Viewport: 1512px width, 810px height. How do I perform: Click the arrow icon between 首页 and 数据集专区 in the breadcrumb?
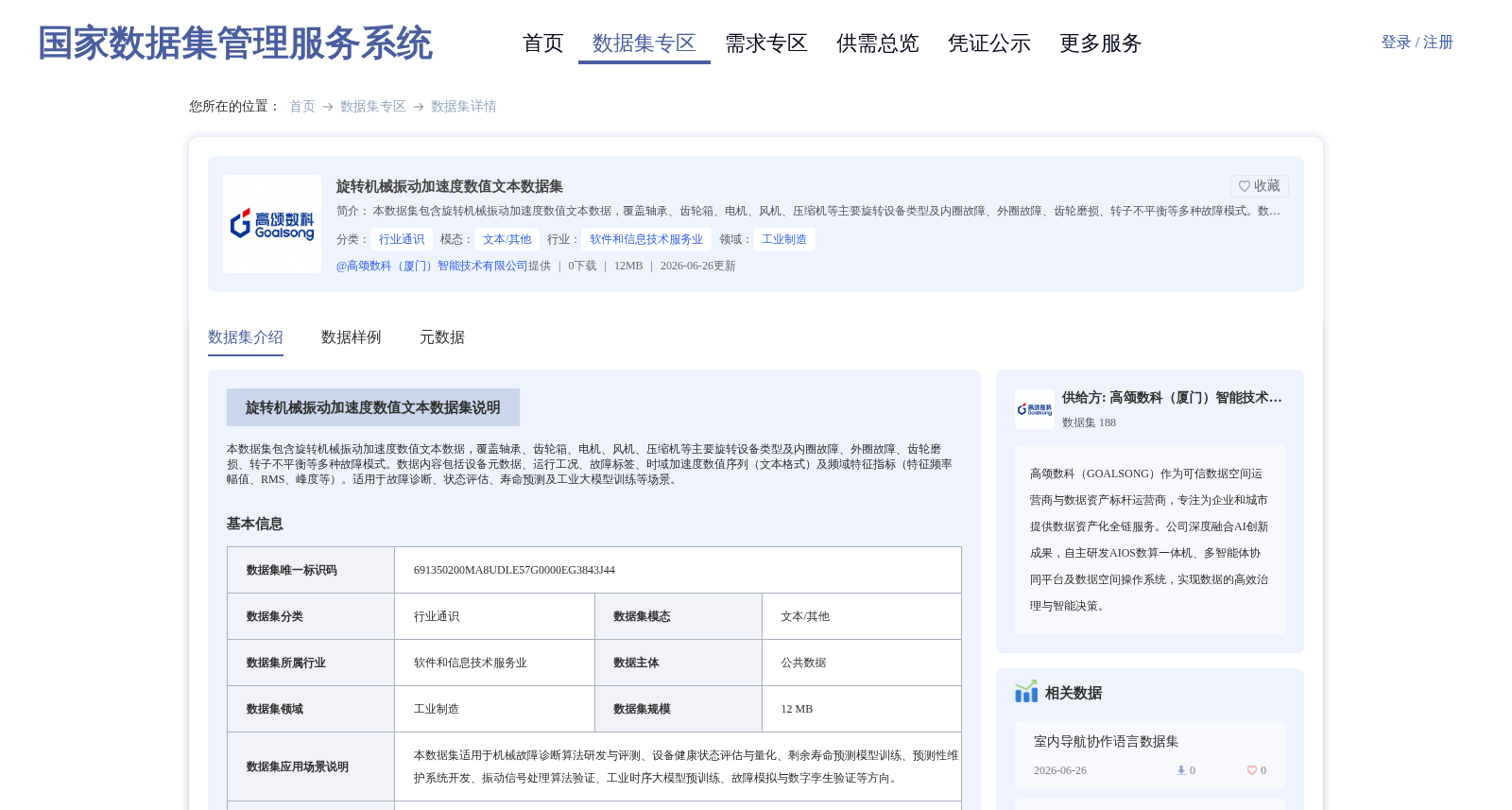(x=328, y=107)
